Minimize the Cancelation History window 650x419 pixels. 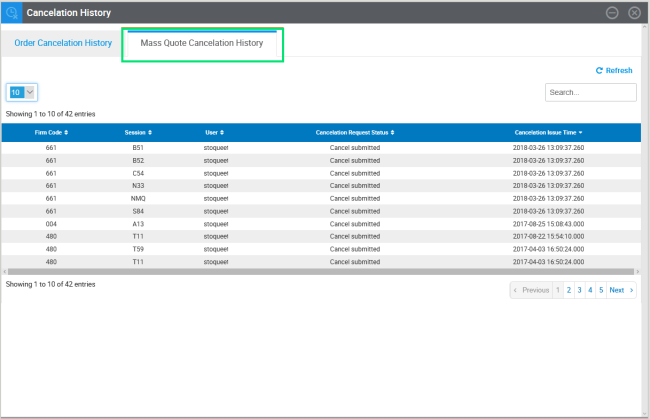coord(612,13)
